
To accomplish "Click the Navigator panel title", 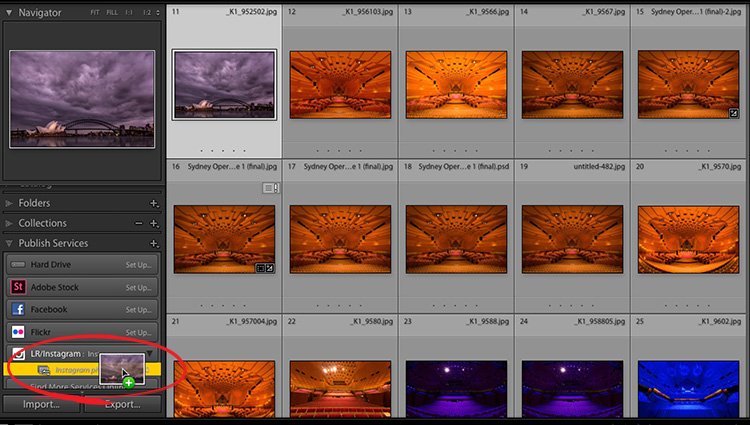I will [40, 13].
